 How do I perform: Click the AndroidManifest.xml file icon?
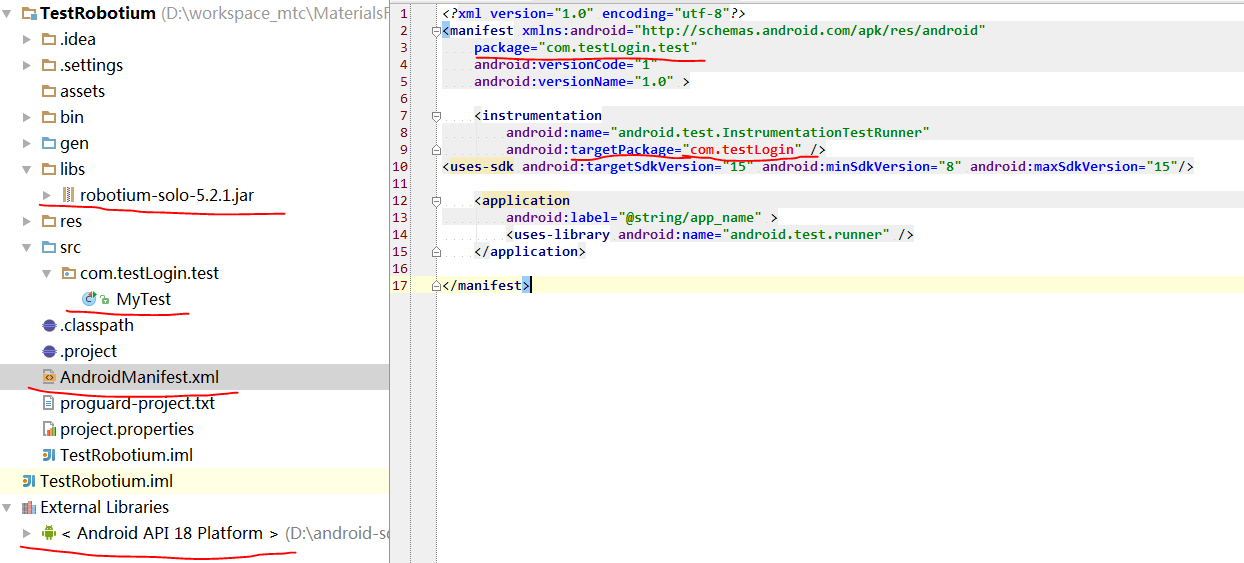coord(49,378)
